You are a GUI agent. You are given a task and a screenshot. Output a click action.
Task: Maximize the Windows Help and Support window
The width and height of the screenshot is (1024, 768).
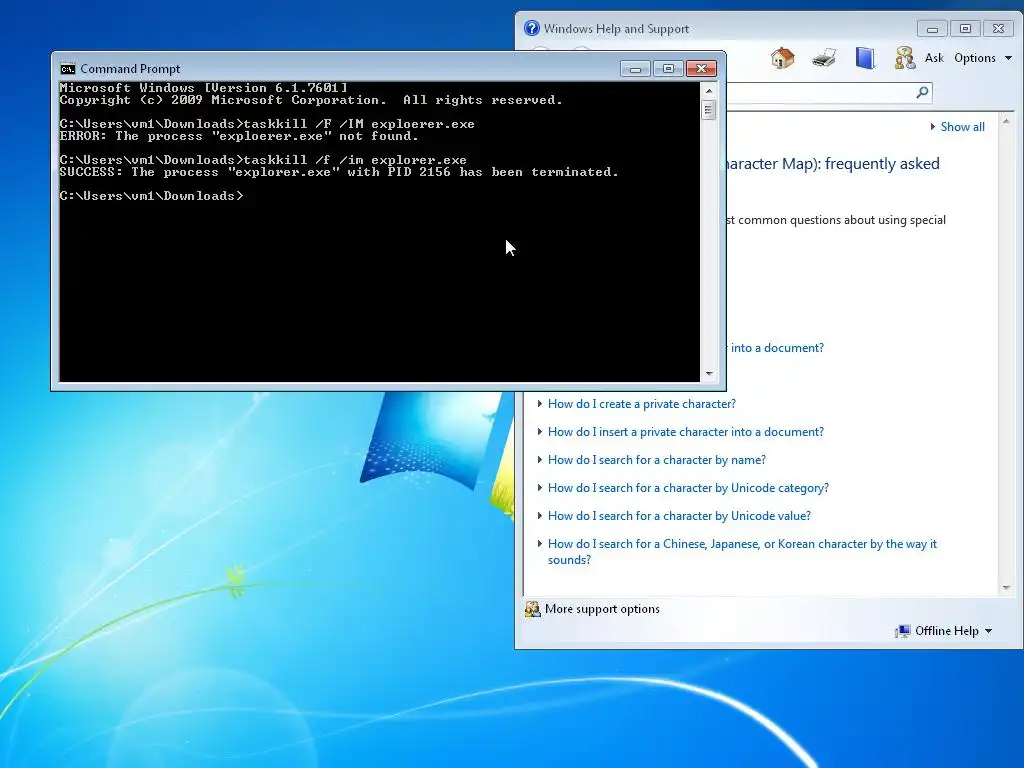click(x=965, y=29)
